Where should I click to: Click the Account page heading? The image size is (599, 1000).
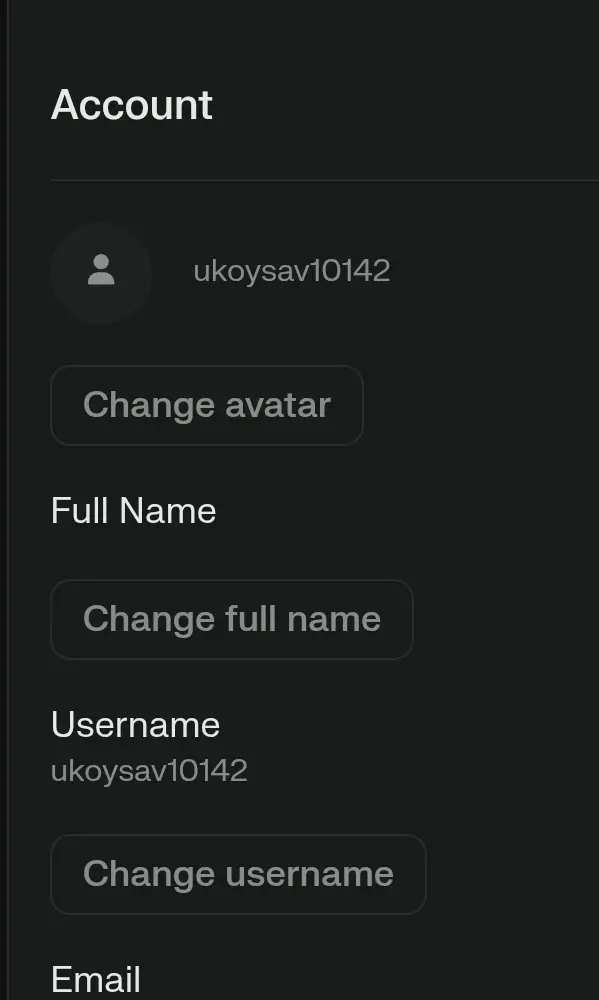pyautogui.click(x=131, y=105)
